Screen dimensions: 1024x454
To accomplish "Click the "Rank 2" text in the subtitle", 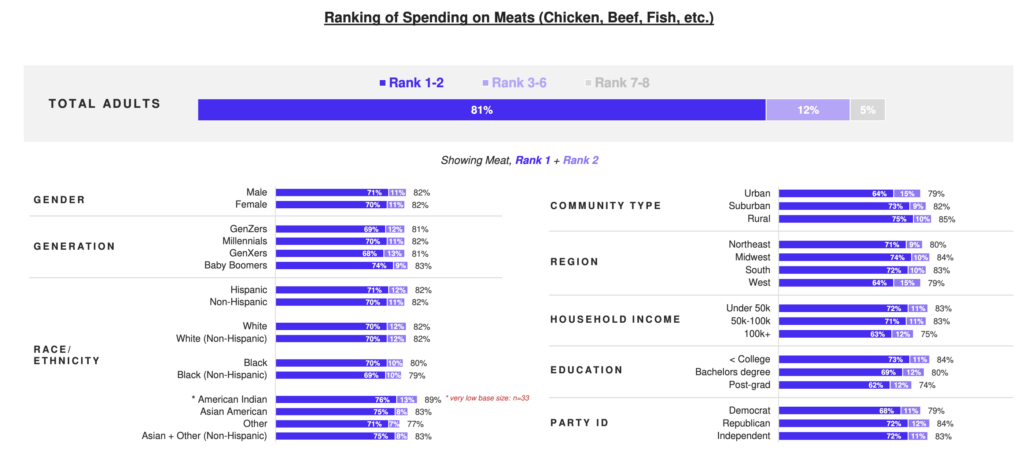I will pyautogui.click(x=581, y=160).
